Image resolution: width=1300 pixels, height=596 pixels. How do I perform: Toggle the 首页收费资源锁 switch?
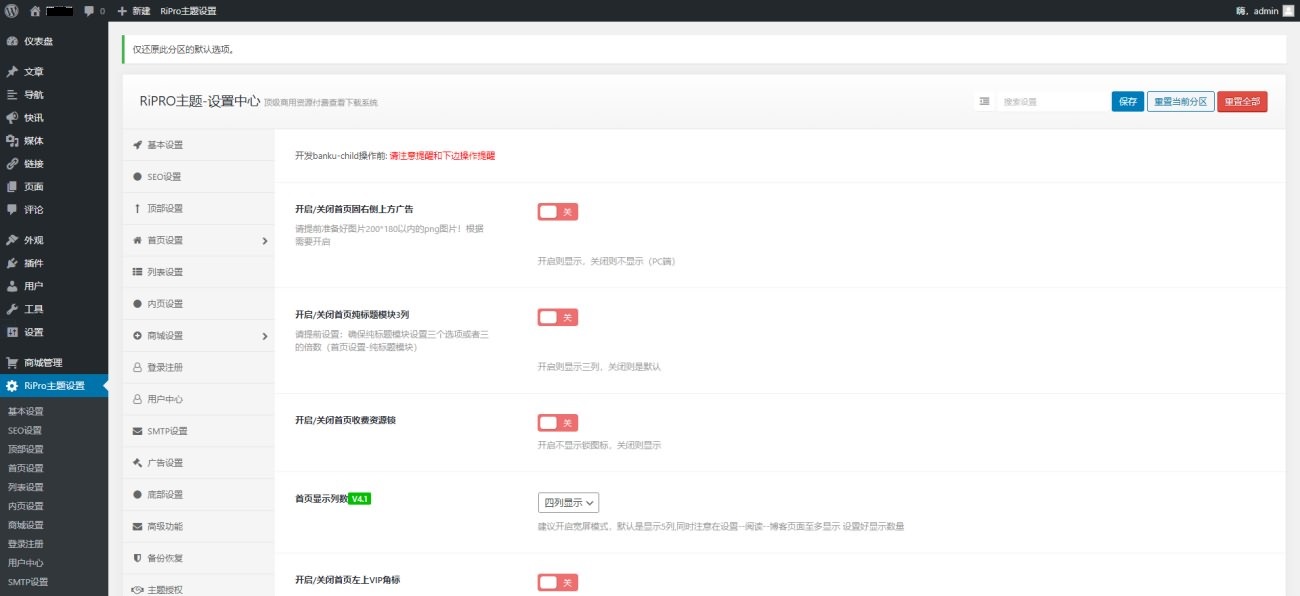[558, 423]
